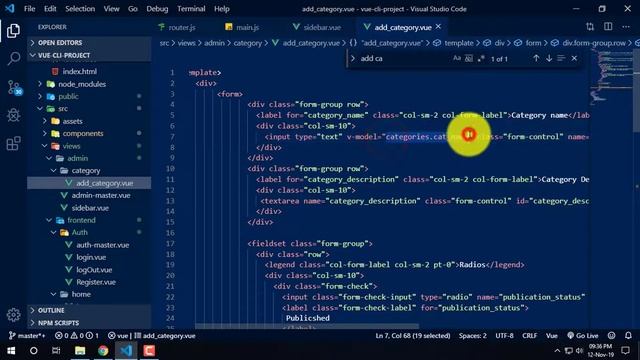Go to next match arrow in find widget
Screen dimensions: 640x360
(549, 58)
